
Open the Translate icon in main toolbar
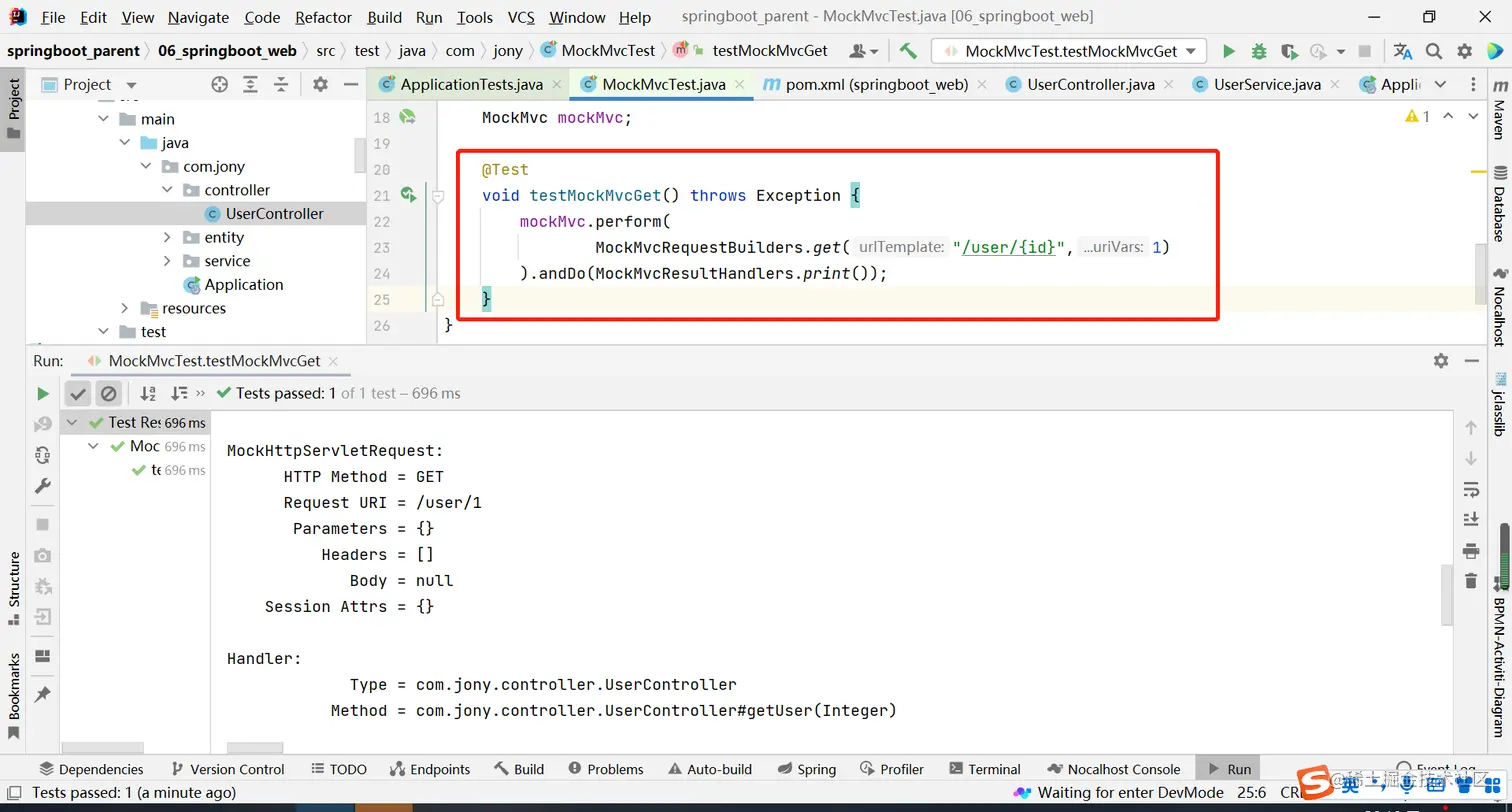coord(1403,51)
